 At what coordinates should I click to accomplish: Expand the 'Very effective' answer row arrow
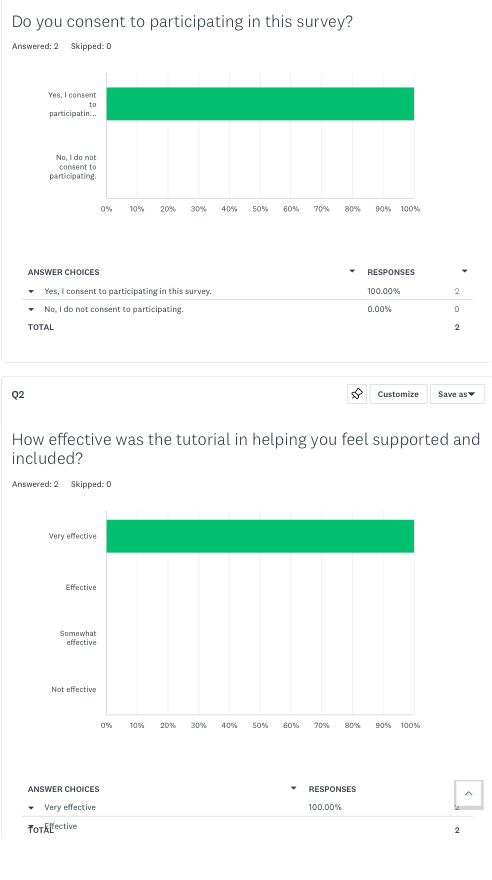tap(31, 808)
